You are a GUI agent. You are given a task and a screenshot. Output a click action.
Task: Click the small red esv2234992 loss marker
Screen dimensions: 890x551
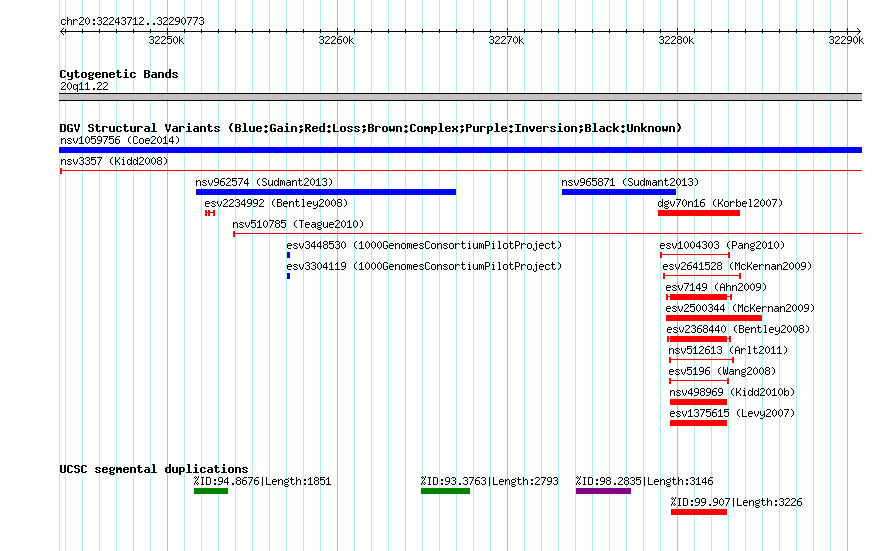pos(210,213)
